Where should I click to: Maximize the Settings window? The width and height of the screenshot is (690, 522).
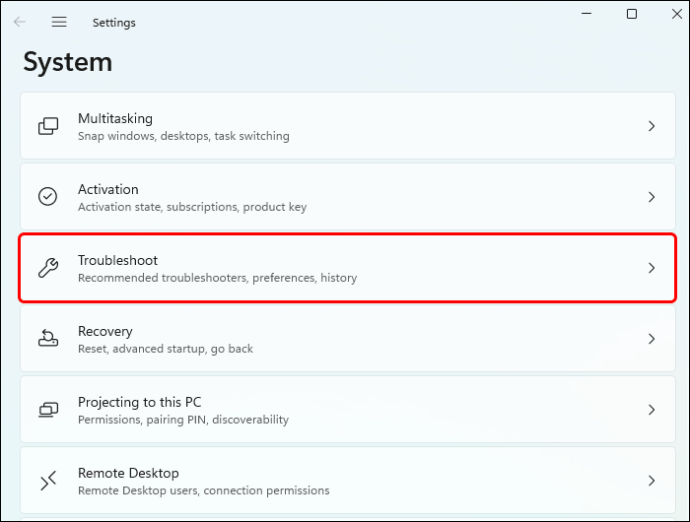(x=632, y=14)
